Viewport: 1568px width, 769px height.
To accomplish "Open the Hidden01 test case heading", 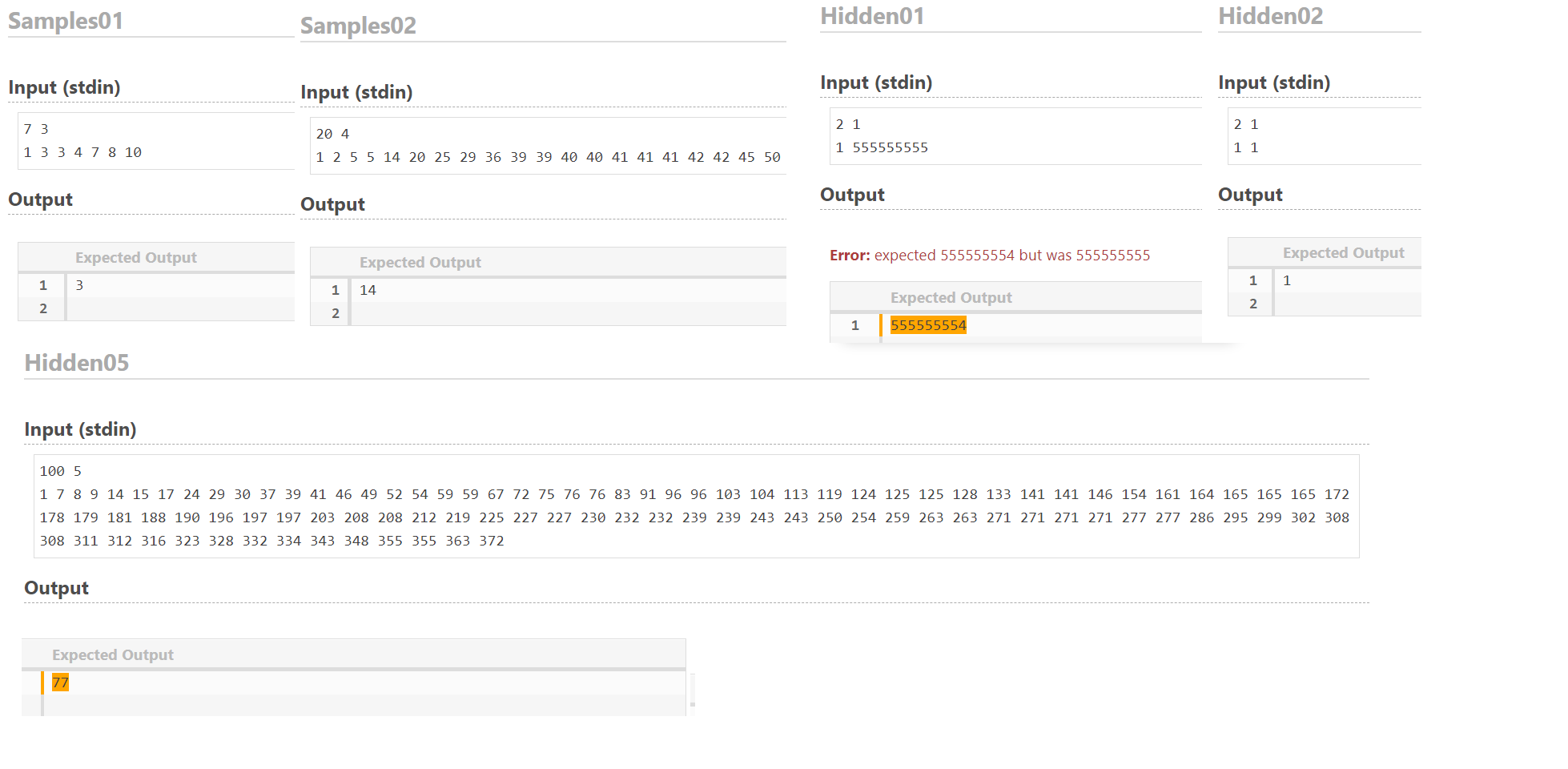I will click(x=873, y=15).
